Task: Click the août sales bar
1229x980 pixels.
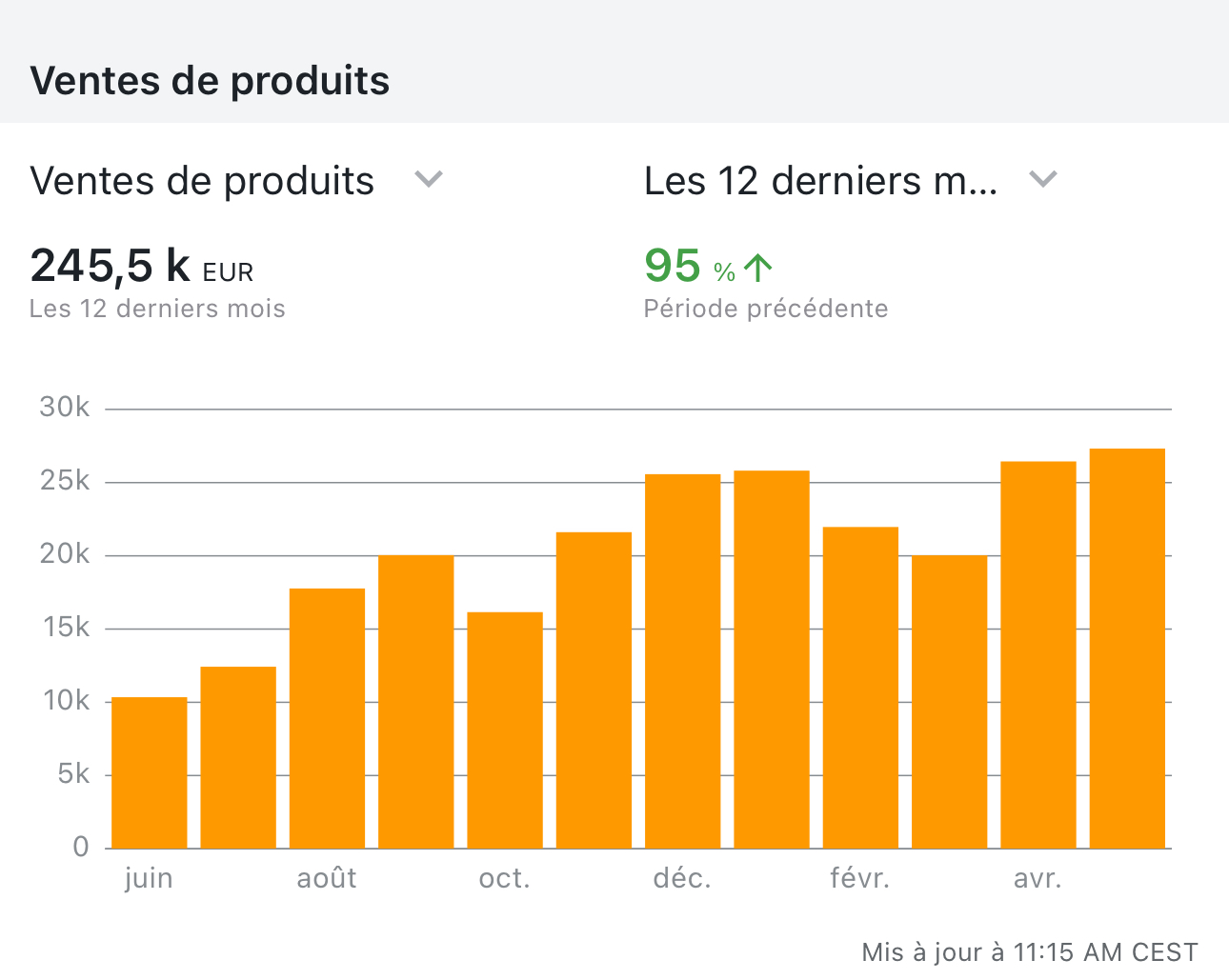Action: [327, 718]
